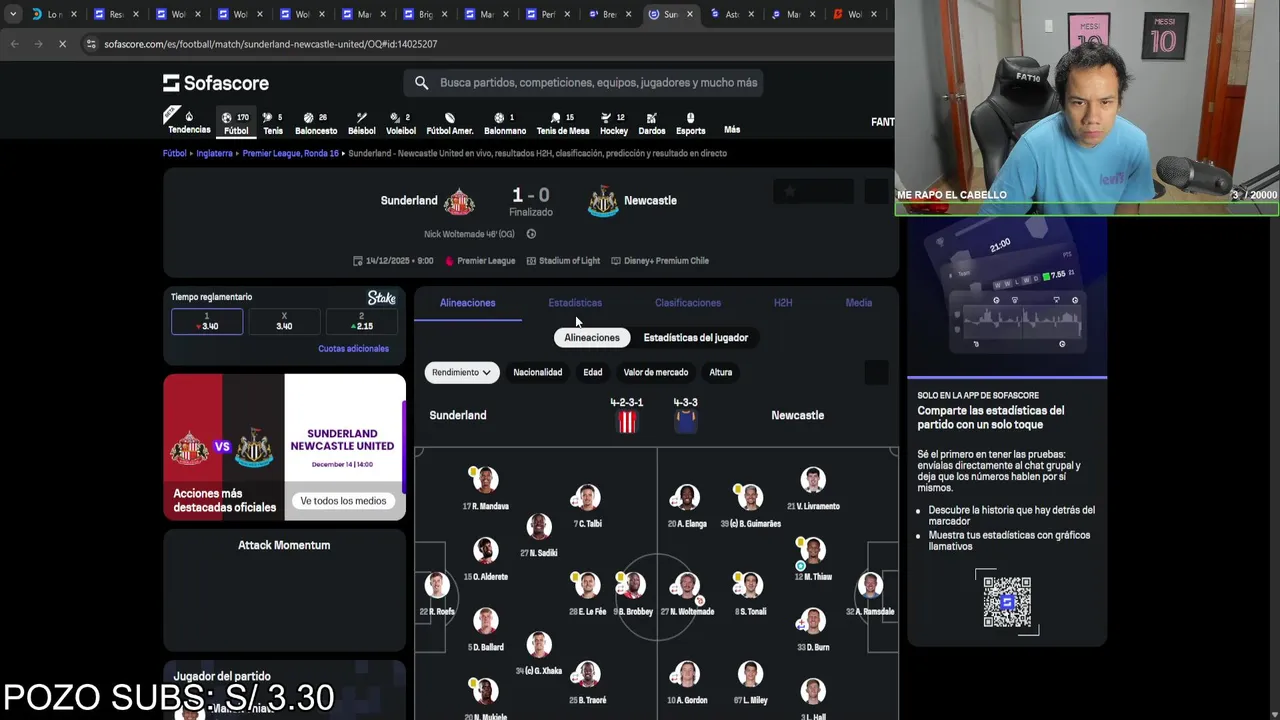Open Premier League, Ronda 16 breadcrumb
1280x720 pixels.
[291, 154]
